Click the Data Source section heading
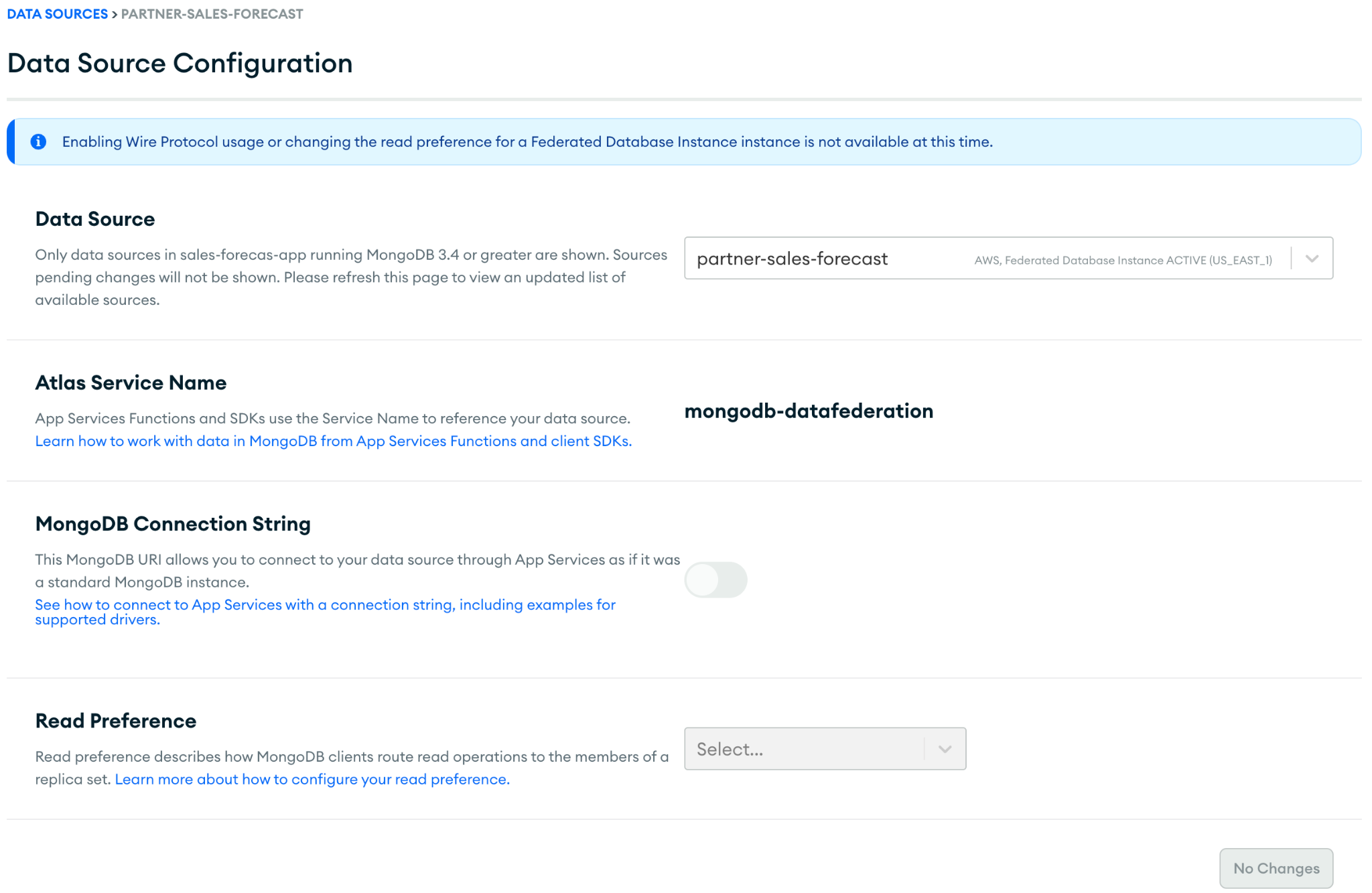The image size is (1372, 893). (94, 219)
